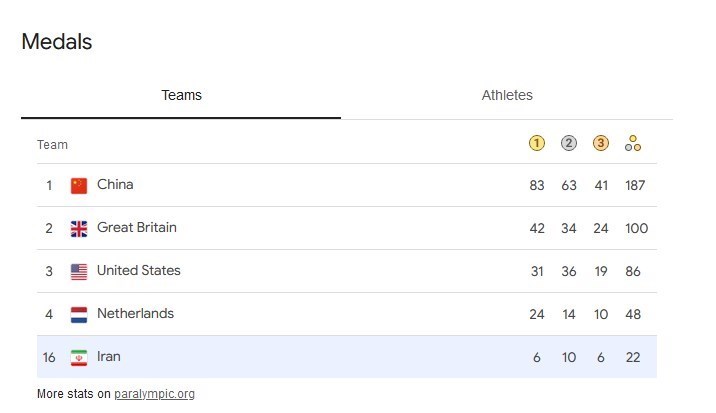Click the Medals heading
The width and height of the screenshot is (716, 413).
click(x=57, y=42)
